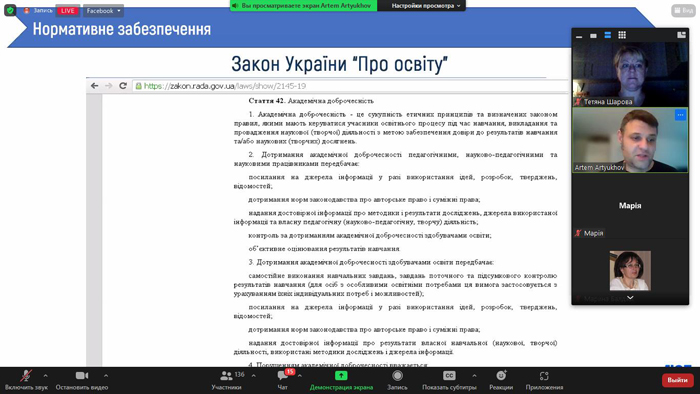Image resolution: width=700 pixels, height=394 pixels.
Task: Select Тетяна Шарова video tile
Action: (x=630, y=74)
